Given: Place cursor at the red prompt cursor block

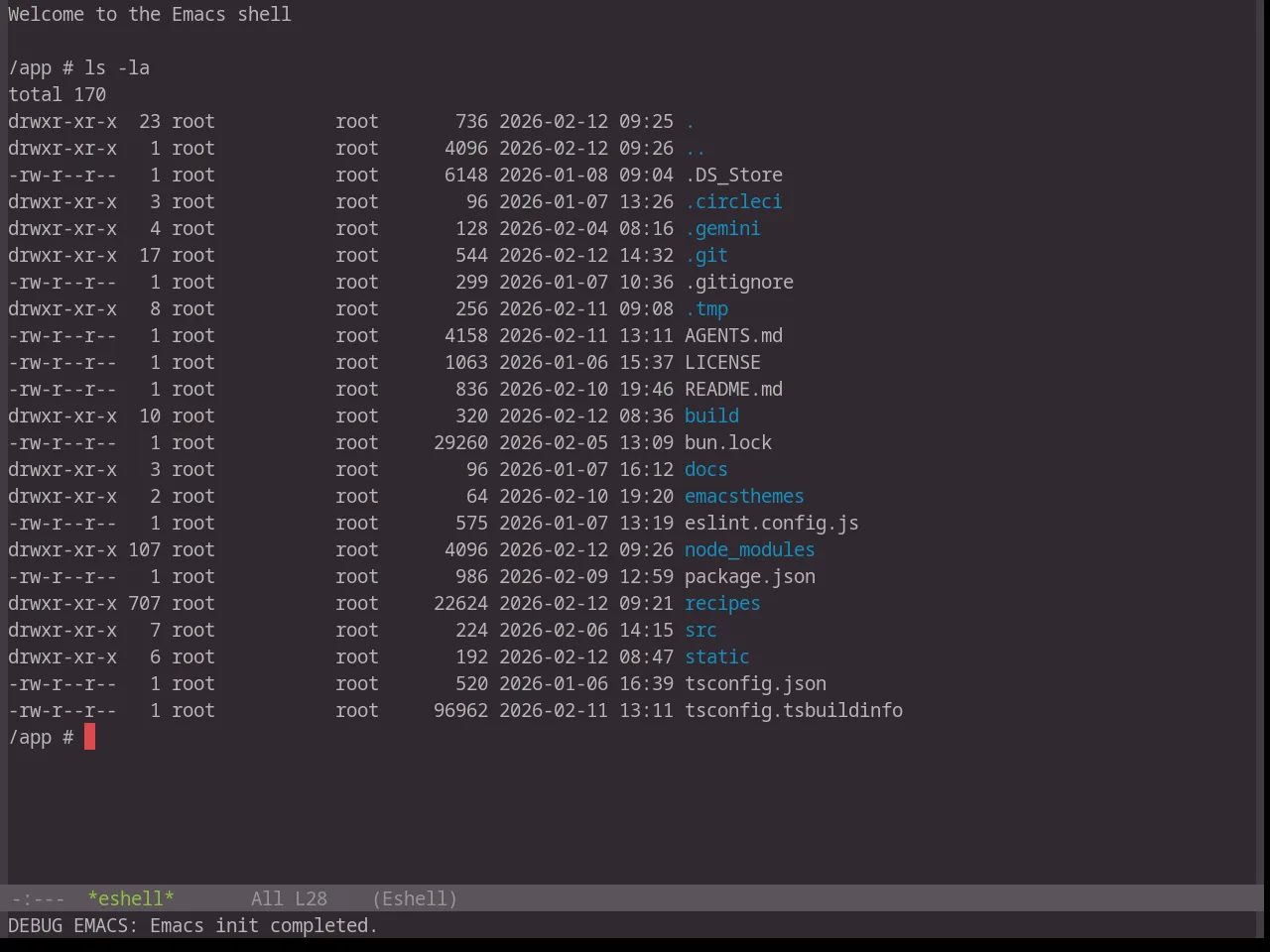Looking at the screenshot, I should tap(89, 737).
